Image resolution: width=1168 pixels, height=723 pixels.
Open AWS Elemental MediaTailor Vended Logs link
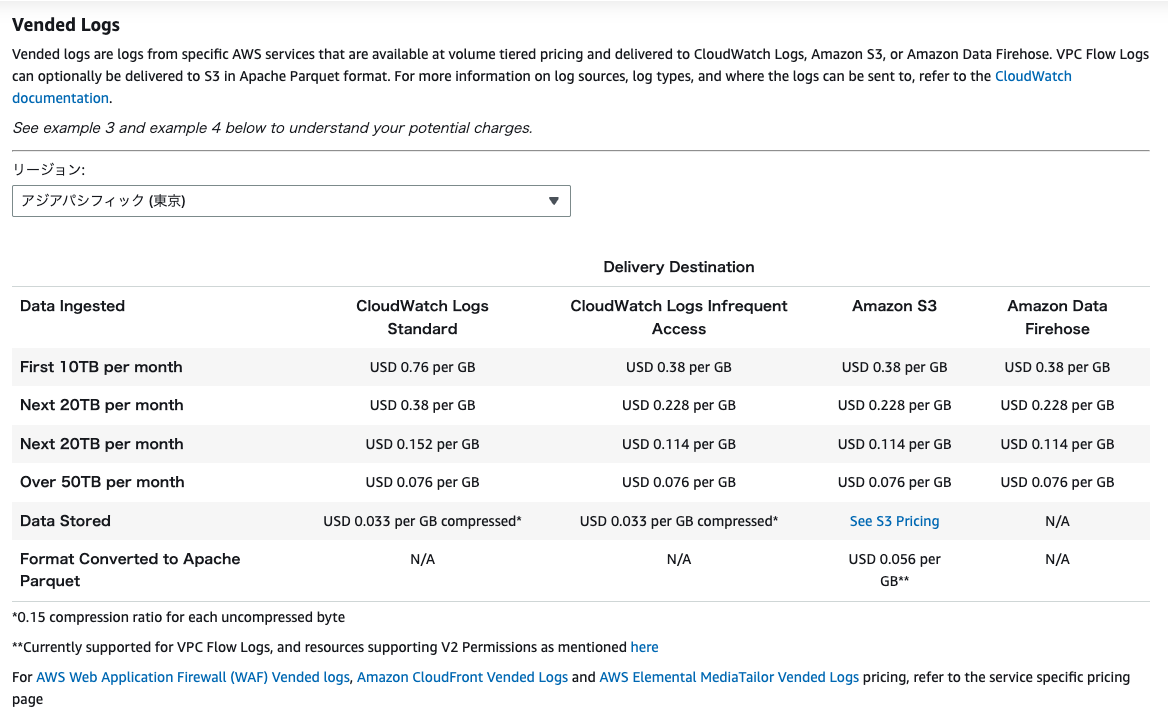[728, 677]
